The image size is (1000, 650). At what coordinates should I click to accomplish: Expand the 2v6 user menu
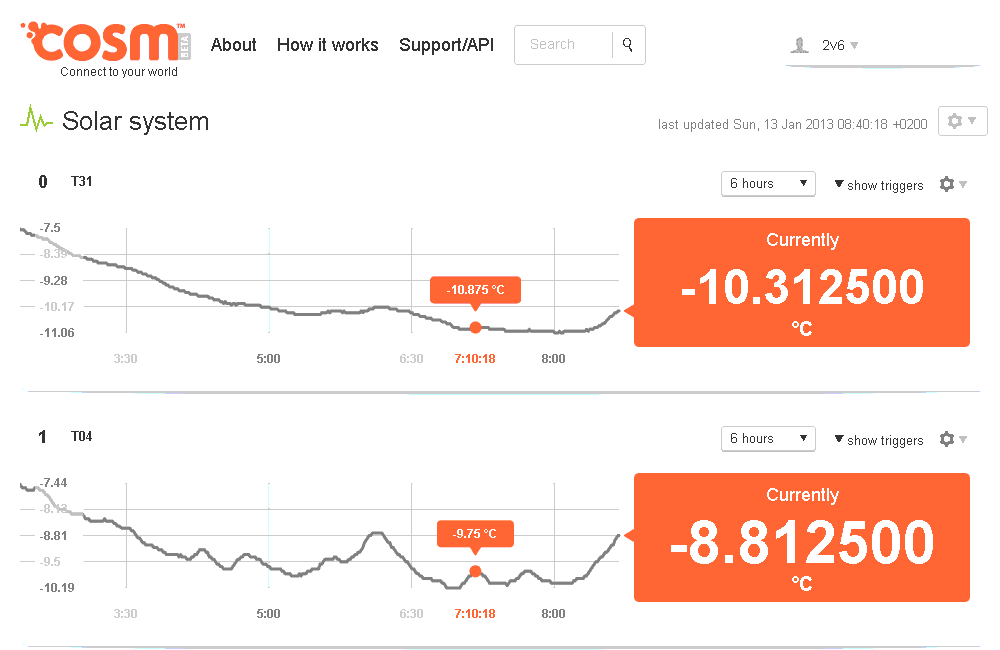click(x=840, y=45)
